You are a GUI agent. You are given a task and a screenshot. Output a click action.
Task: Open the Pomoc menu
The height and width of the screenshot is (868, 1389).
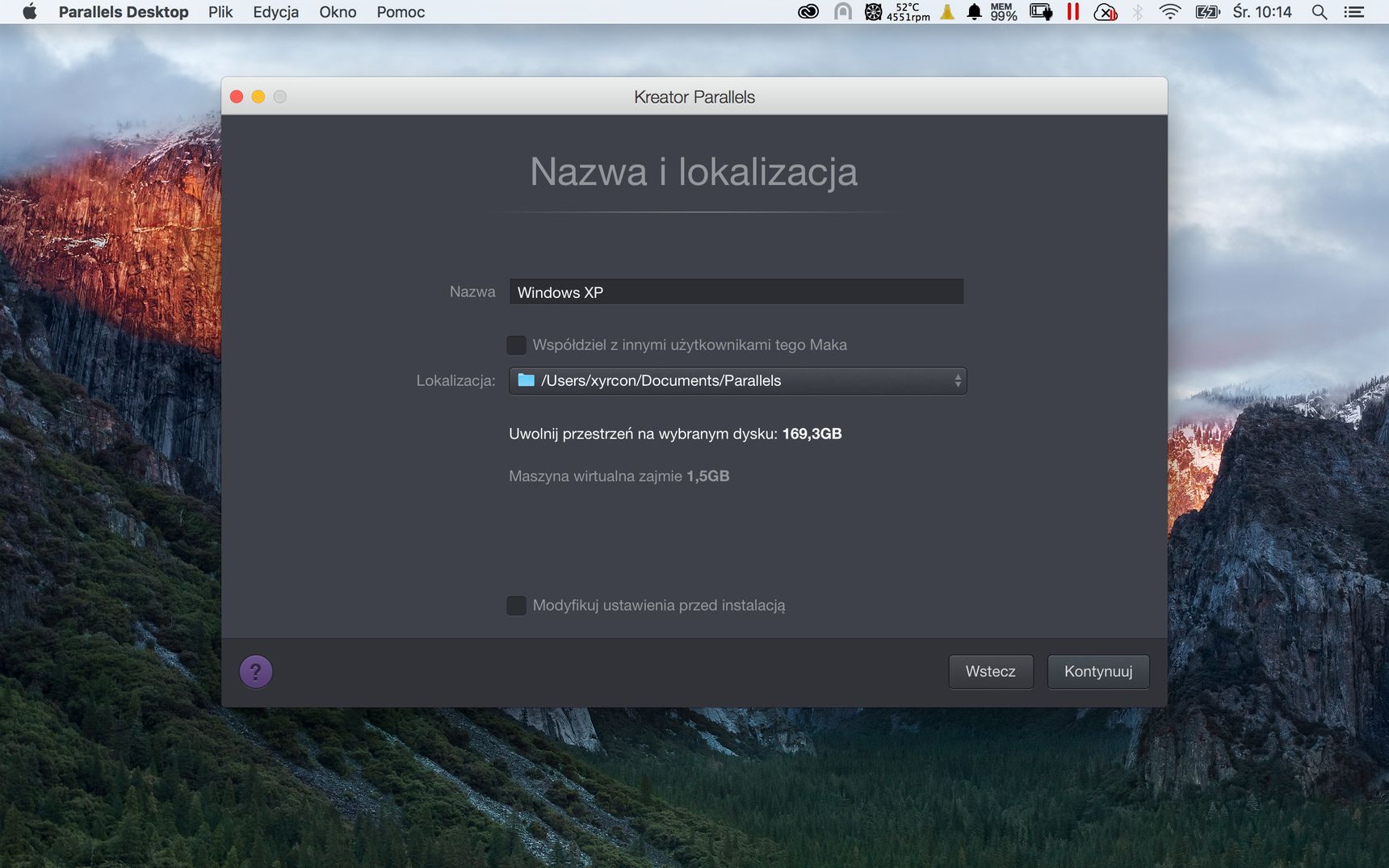click(x=401, y=12)
